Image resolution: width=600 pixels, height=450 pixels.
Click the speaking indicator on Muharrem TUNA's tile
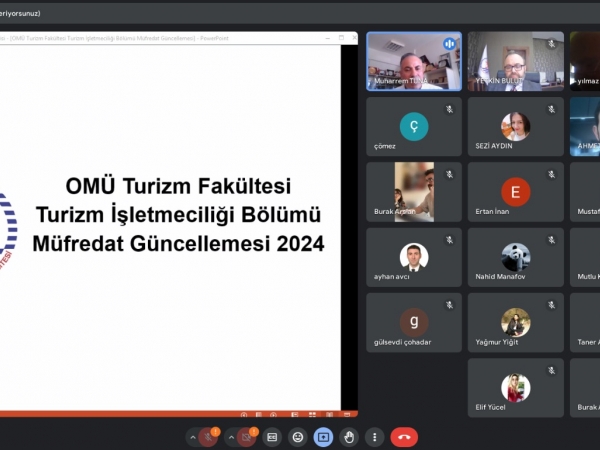450,44
